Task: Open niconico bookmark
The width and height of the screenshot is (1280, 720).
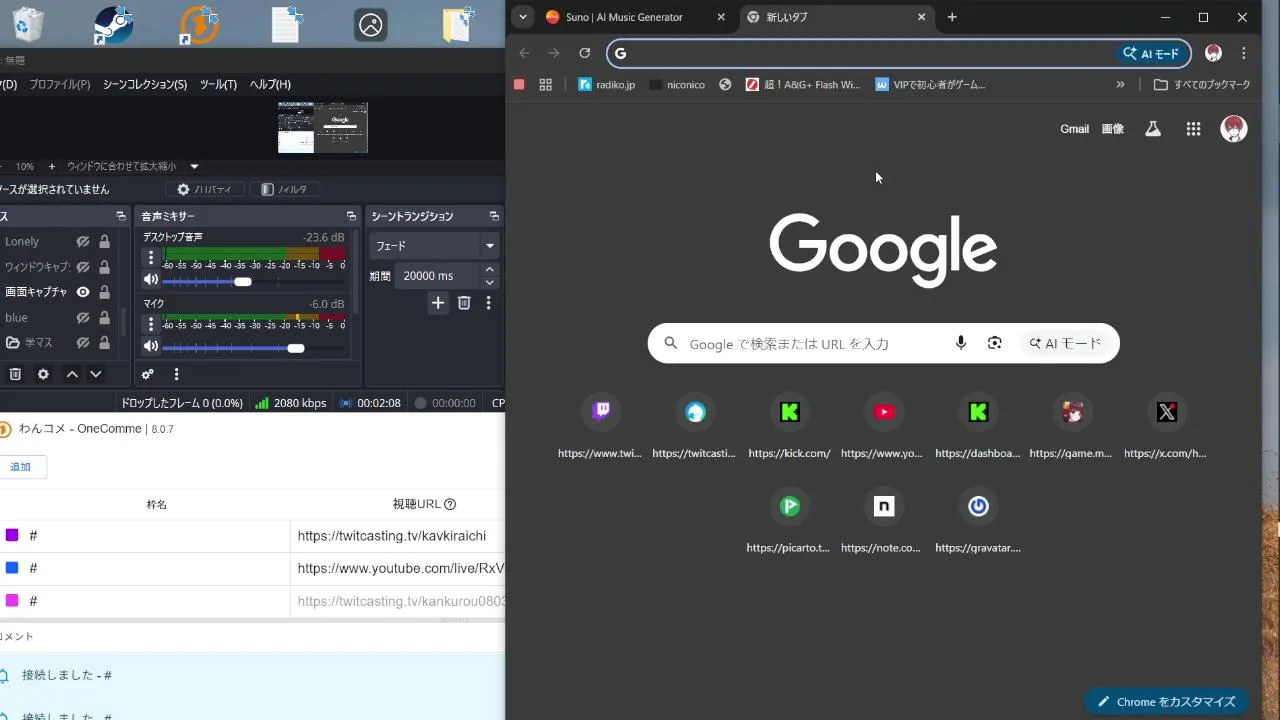Action: click(677, 85)
